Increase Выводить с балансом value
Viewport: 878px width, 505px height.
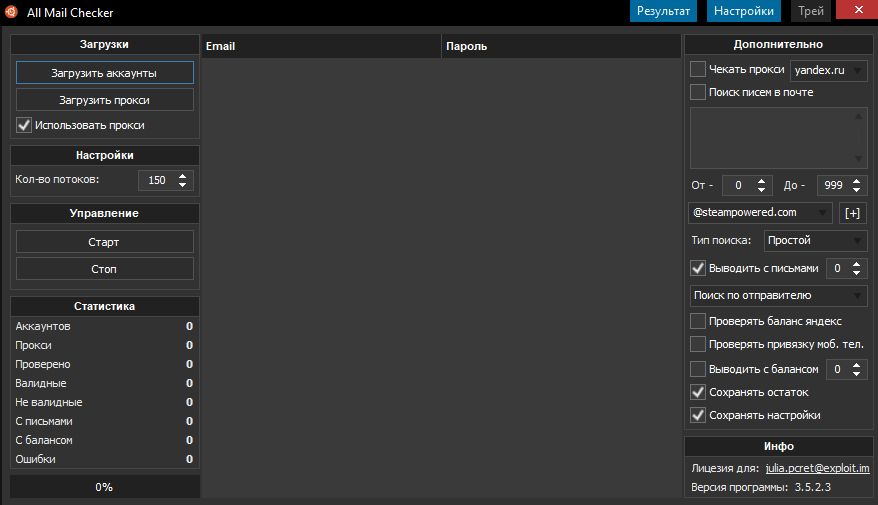tap(856, 365)
